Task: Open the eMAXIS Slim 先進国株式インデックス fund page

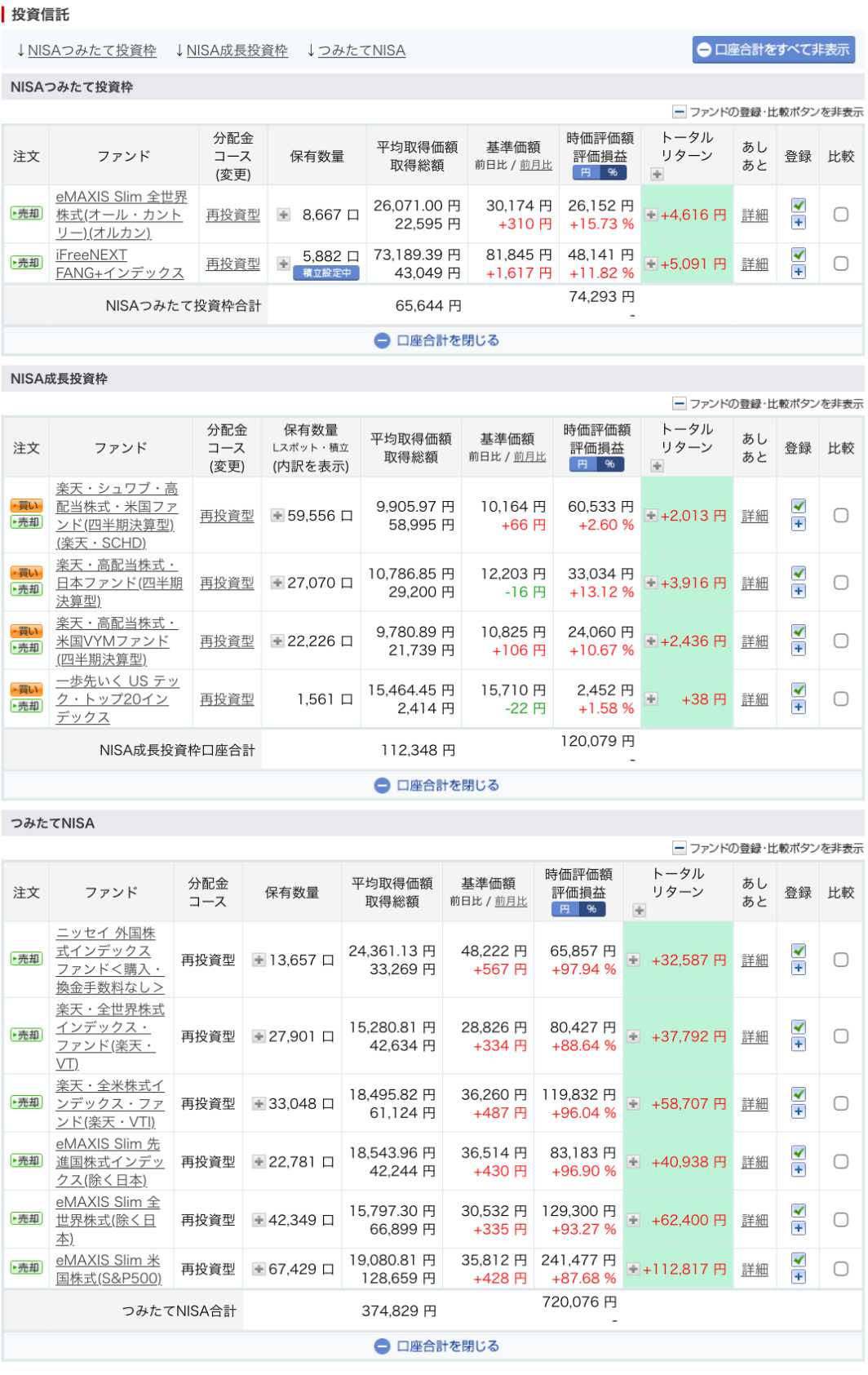Action: click(x=108, y=1161)
